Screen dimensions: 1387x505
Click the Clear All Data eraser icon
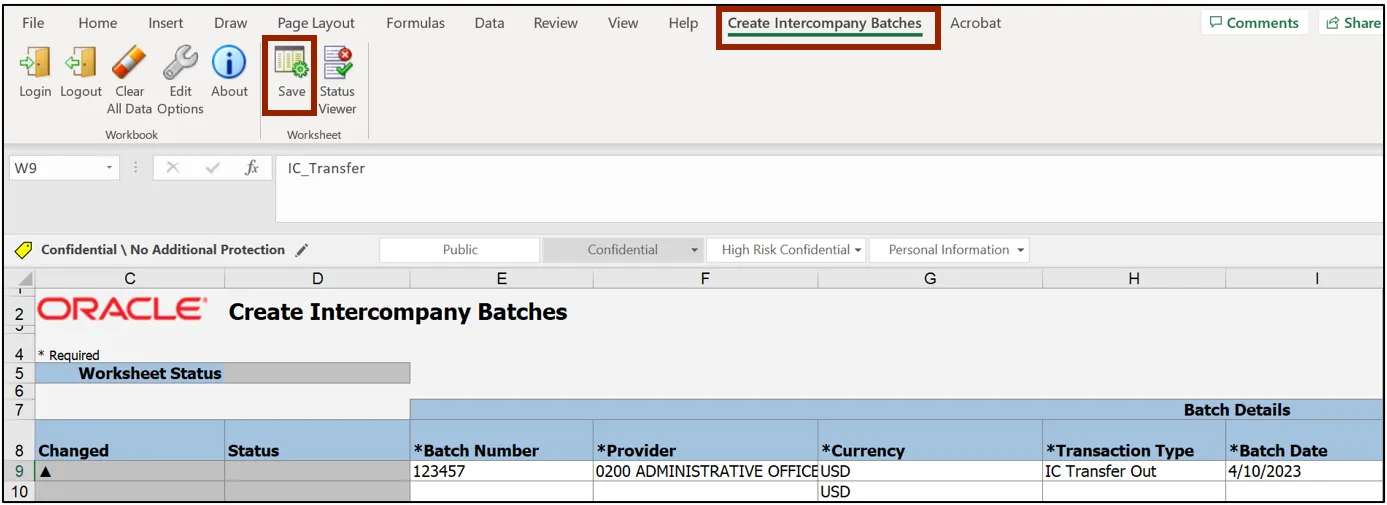[x=129, y=66]
